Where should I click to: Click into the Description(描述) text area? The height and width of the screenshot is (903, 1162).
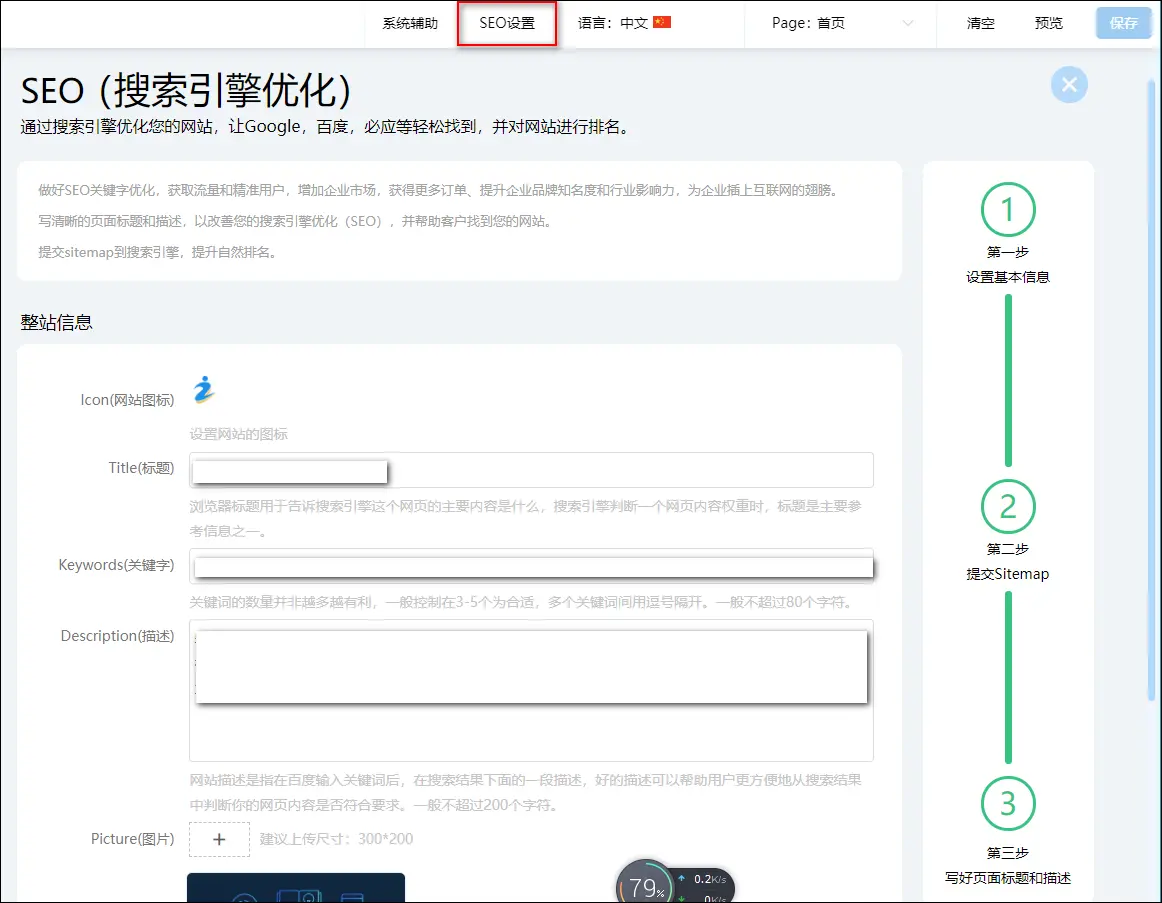(x=530, y=732)
